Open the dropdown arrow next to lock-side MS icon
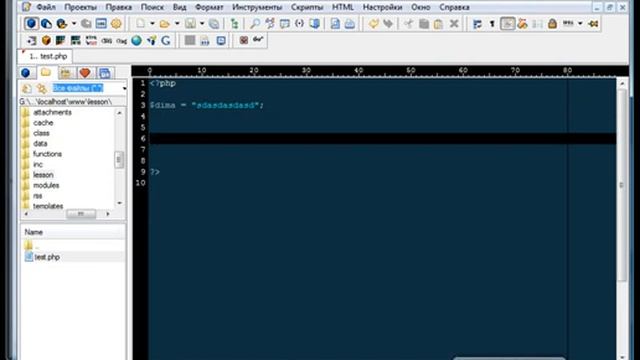Image resolution: width=640 pixels, height=360 pixels. coord(580,24)
